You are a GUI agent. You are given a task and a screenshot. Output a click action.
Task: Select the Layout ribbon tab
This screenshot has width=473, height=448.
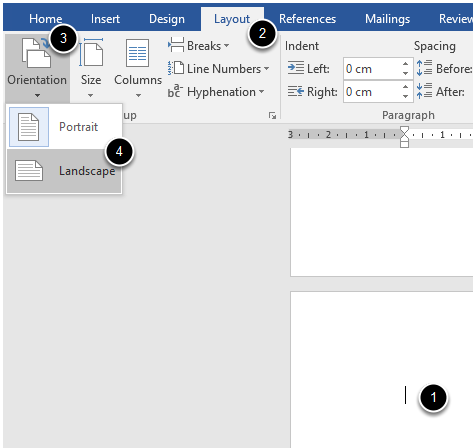(x=232, y=19)
